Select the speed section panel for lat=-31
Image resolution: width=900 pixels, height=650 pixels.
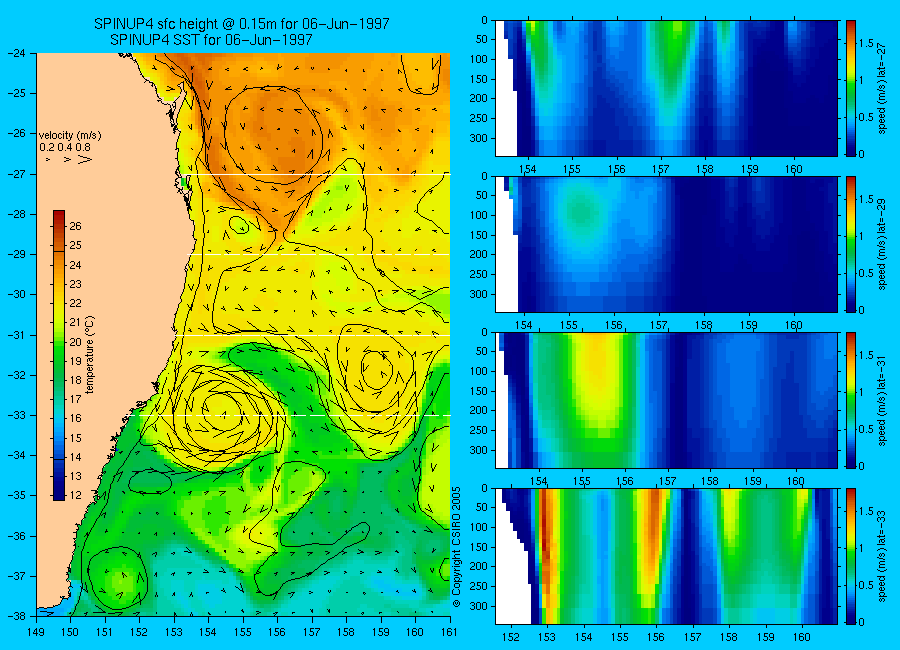coord(666,400)
